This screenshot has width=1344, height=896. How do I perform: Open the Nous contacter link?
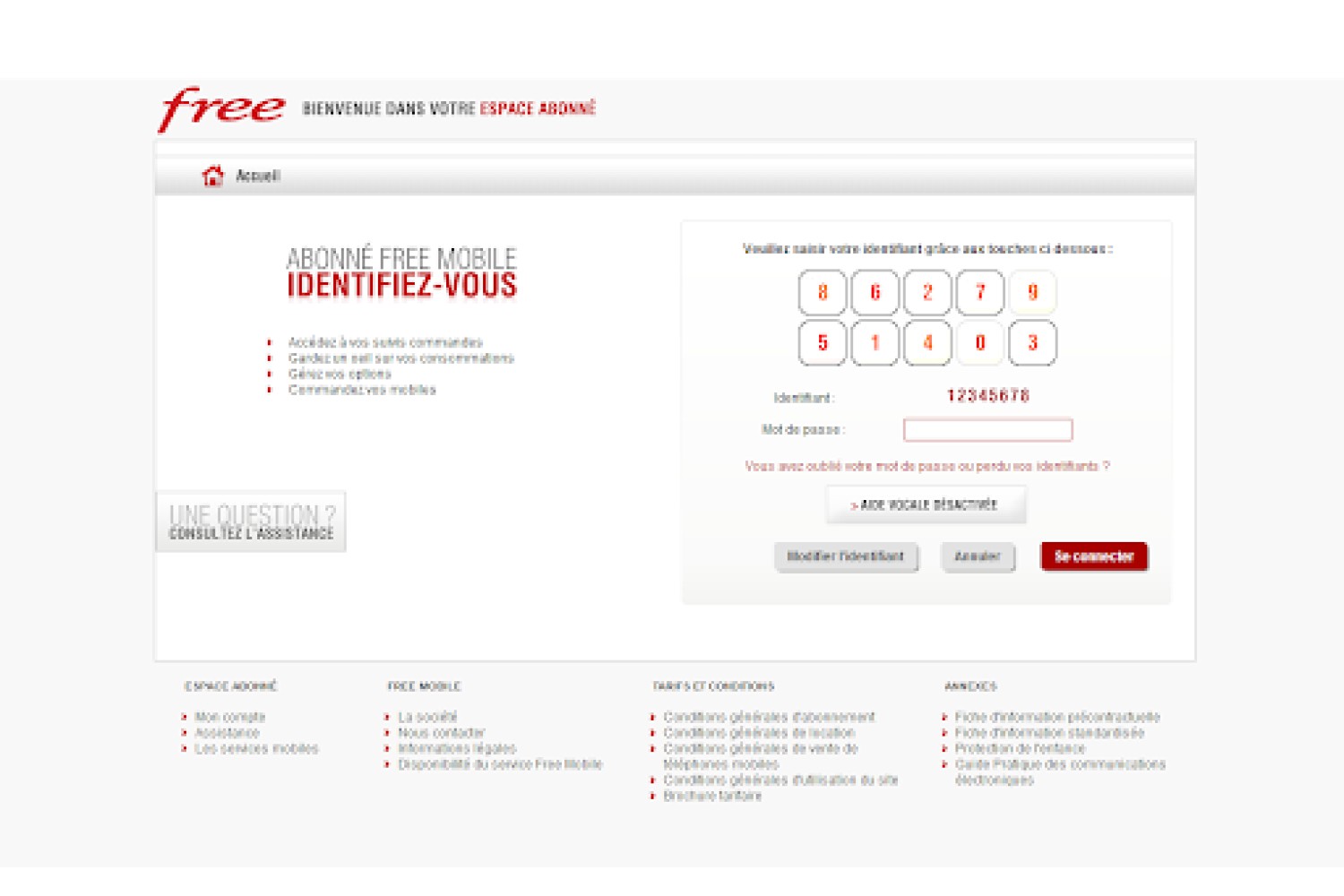click(x=442, y=733)
